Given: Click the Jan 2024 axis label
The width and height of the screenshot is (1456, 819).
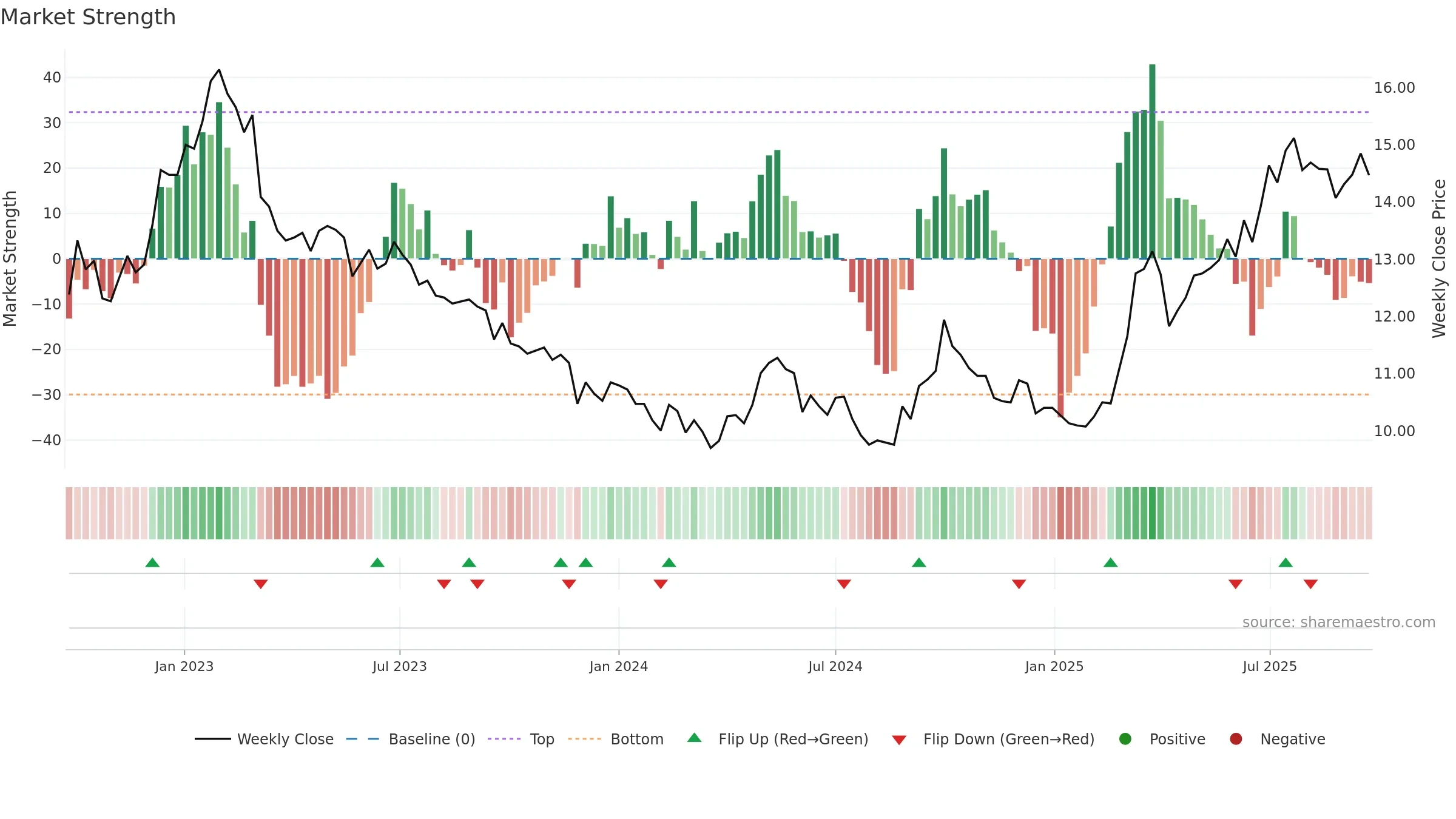Looking at the screenshot, I should (x=619, y=666).
